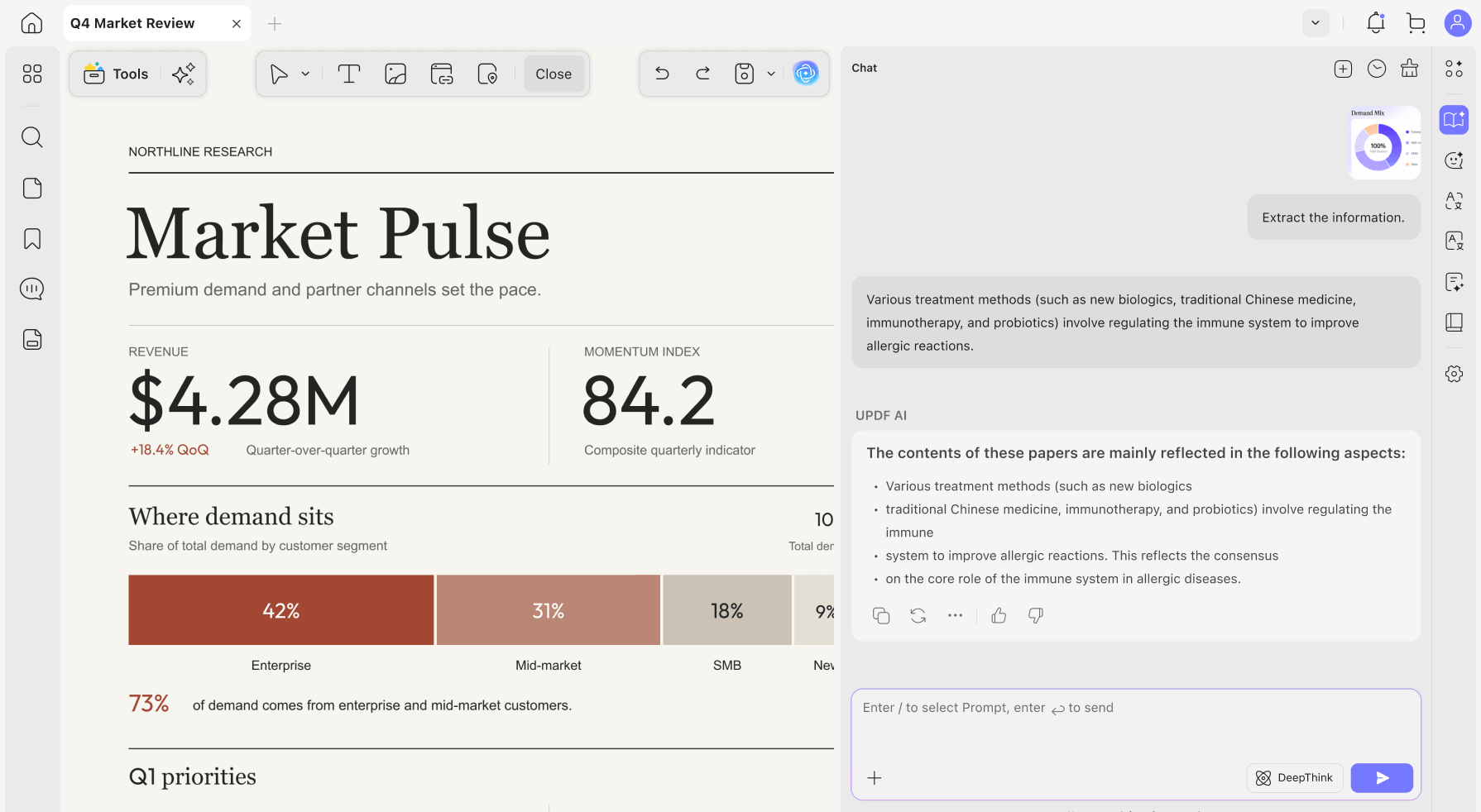Open a new tab with plus
This screenshot has width=1481, height=812.
pyautogui.click(x=275, y=24)
